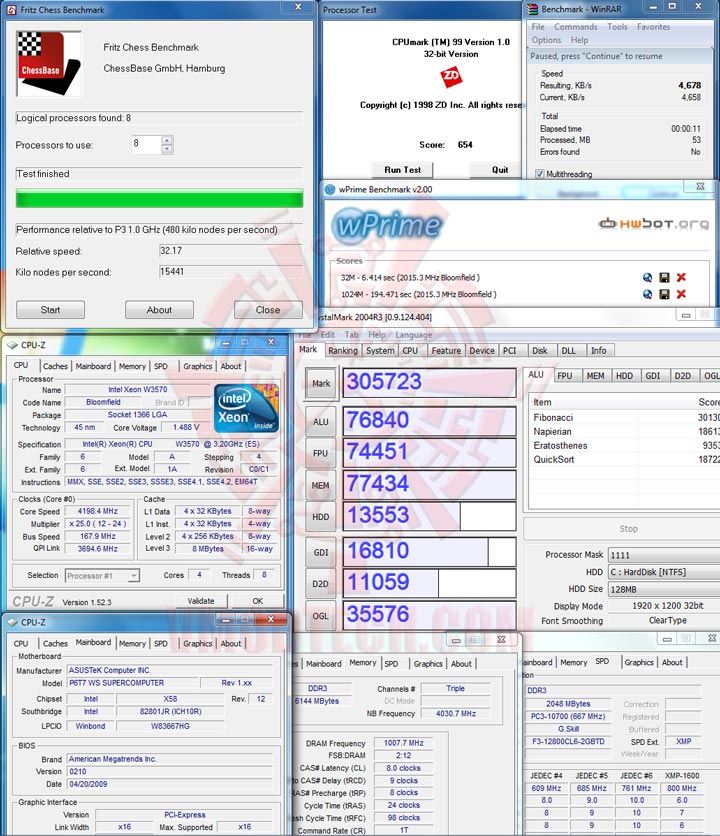This screenshot has height=836, width=720.
Task: Click the title icon of the CPU-Z Mainboard window
Action: [x=12, y=622]
